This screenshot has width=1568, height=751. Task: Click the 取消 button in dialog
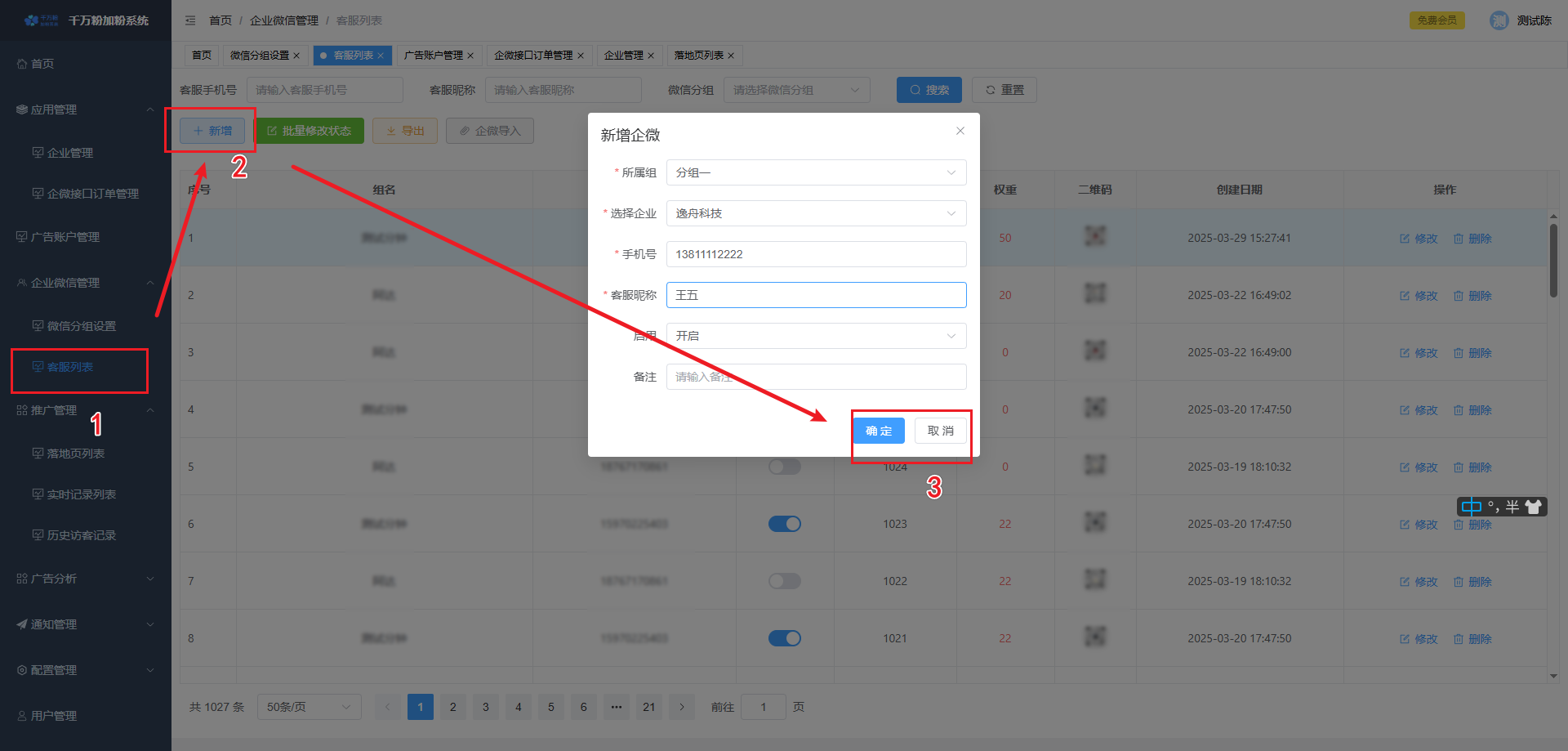[940, 431]
